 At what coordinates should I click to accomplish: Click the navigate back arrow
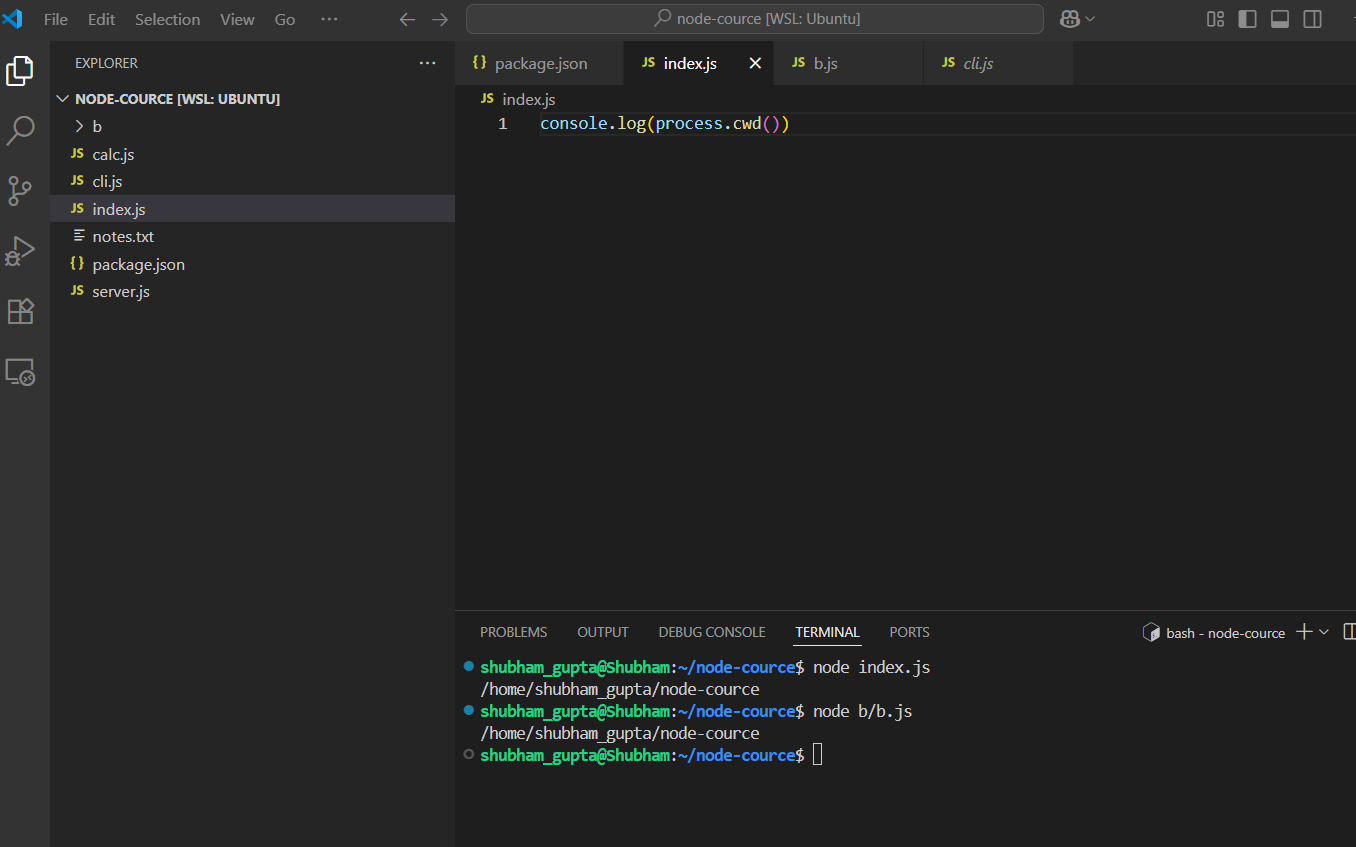(407, 19)
